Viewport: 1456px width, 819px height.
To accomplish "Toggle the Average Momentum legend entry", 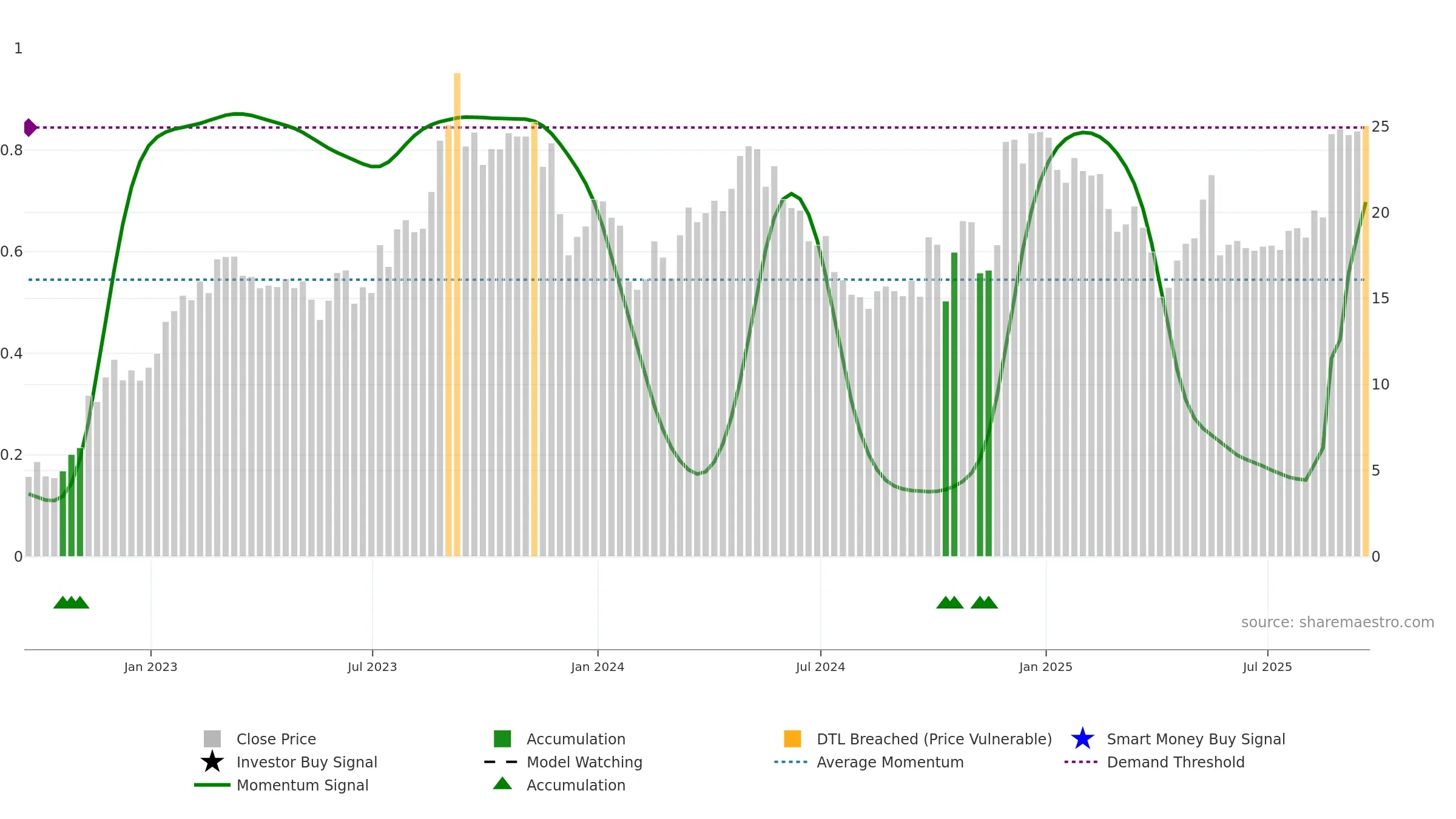I will click(869, 761).
